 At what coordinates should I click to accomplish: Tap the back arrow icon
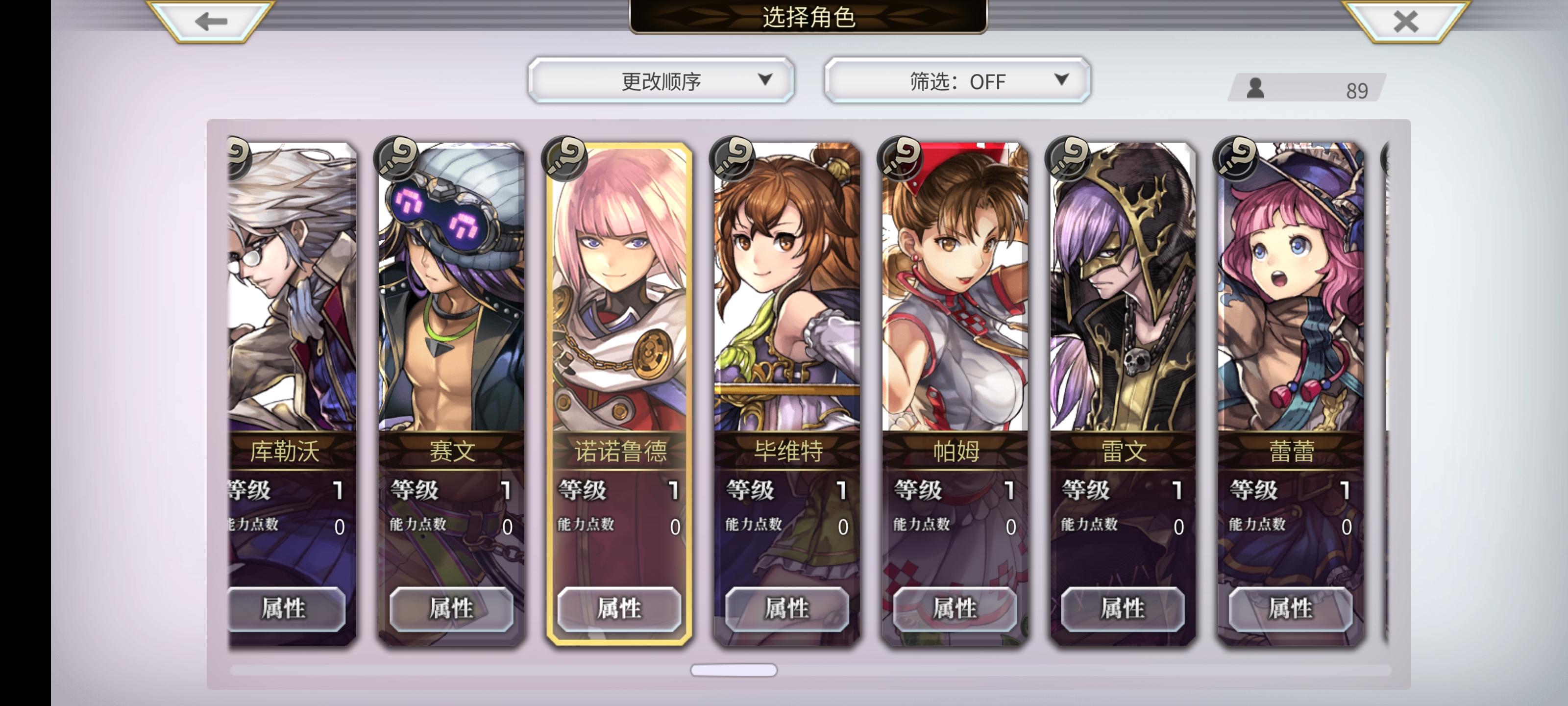pos(211,21)
